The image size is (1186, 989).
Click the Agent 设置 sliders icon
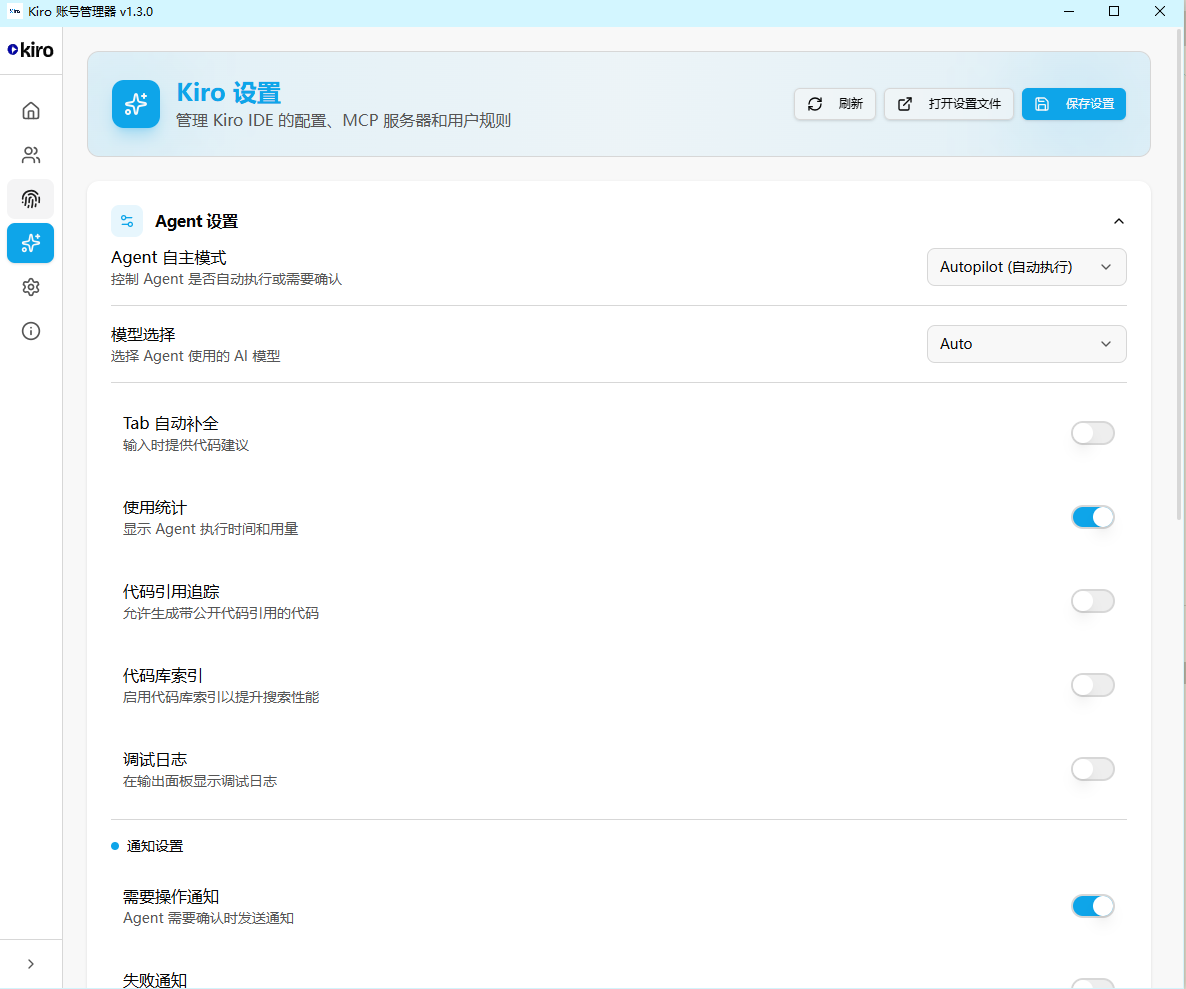[127, 221]
